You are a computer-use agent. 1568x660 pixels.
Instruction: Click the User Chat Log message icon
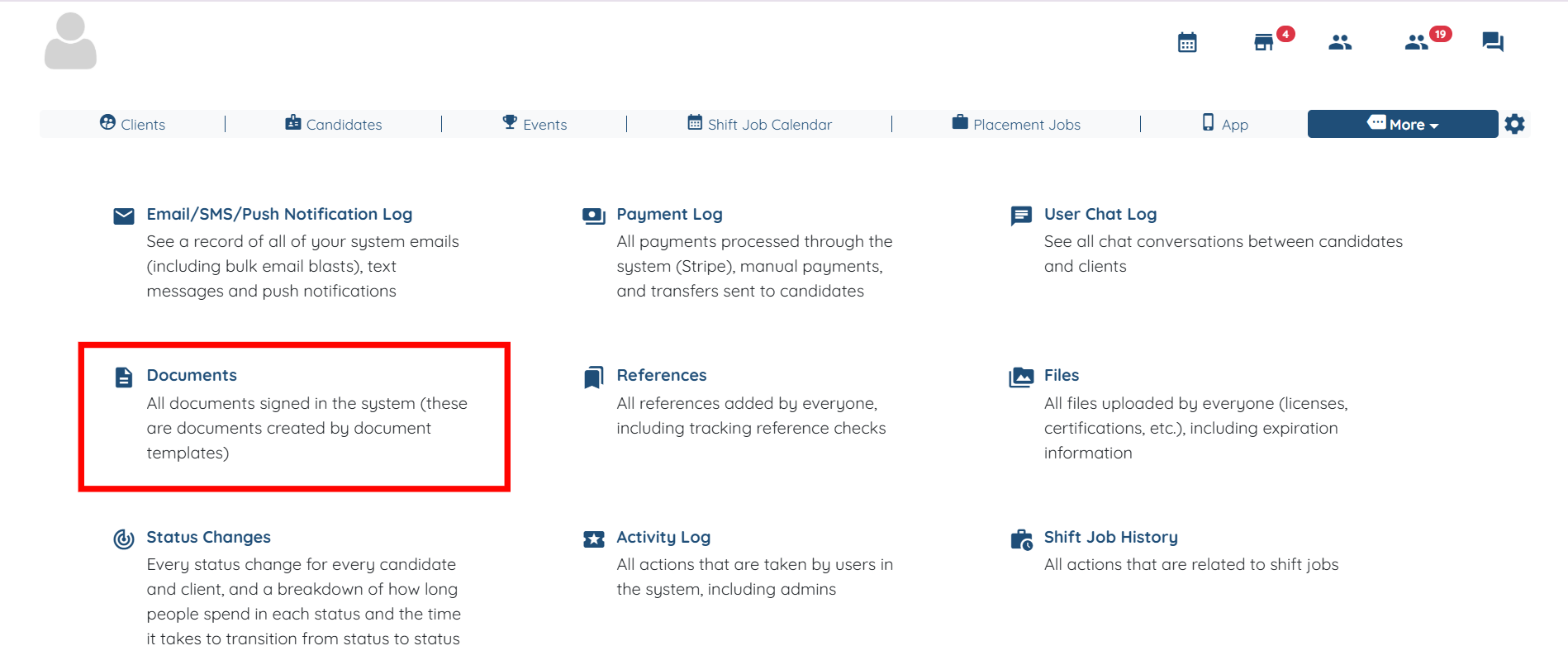pyautogui.click(x=1021, y=216)
